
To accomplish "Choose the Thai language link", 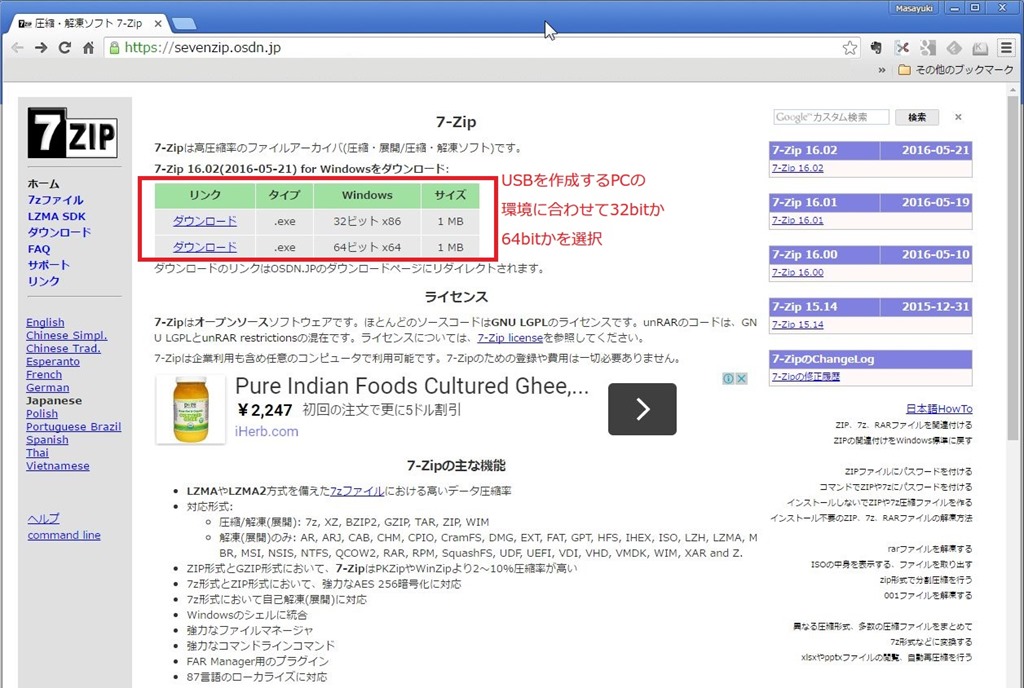I will click(37, 453).
